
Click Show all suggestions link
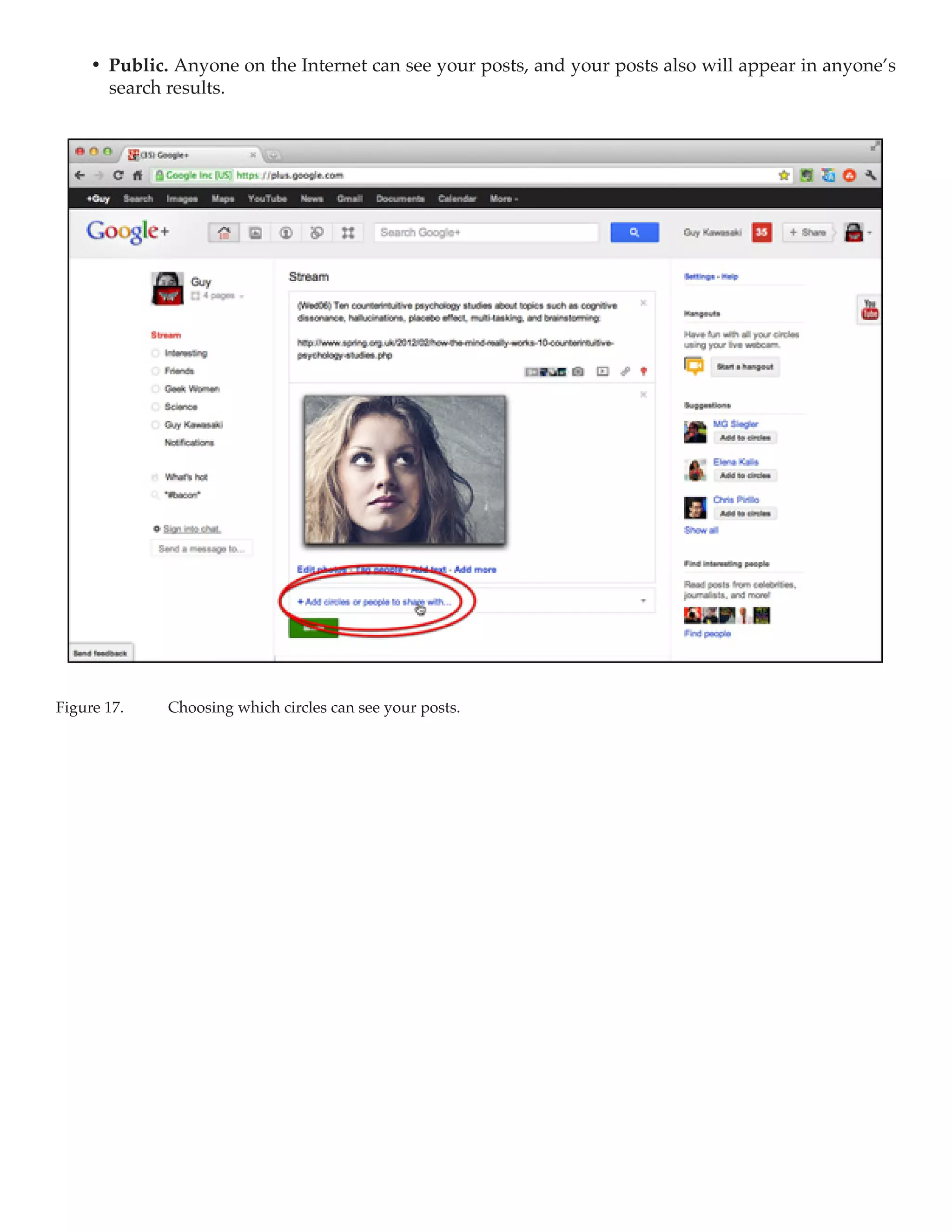click(701, 530)
